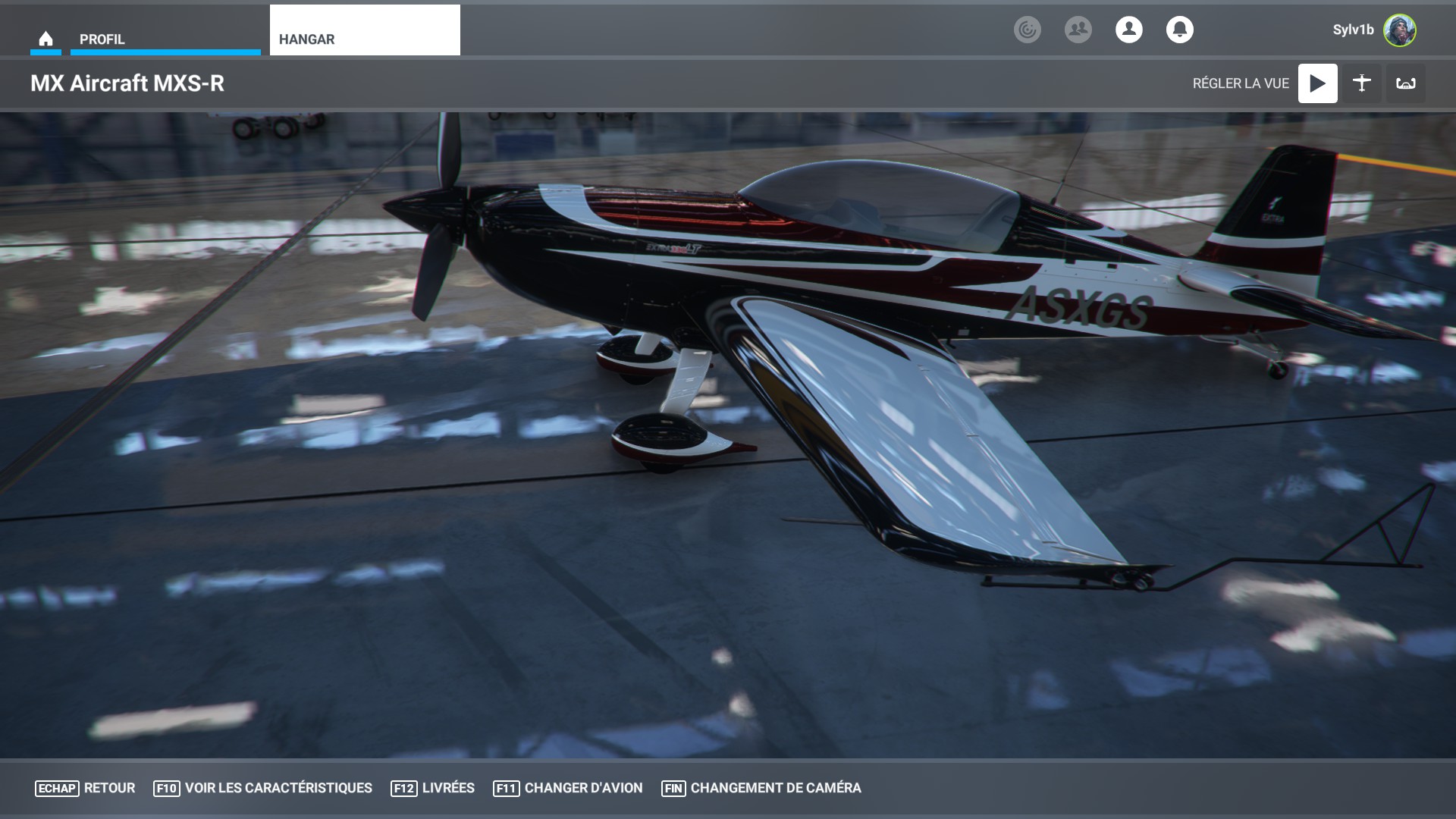1456x819 pixels.
Task: Open the notifications bell icon
Action: 1180,30
